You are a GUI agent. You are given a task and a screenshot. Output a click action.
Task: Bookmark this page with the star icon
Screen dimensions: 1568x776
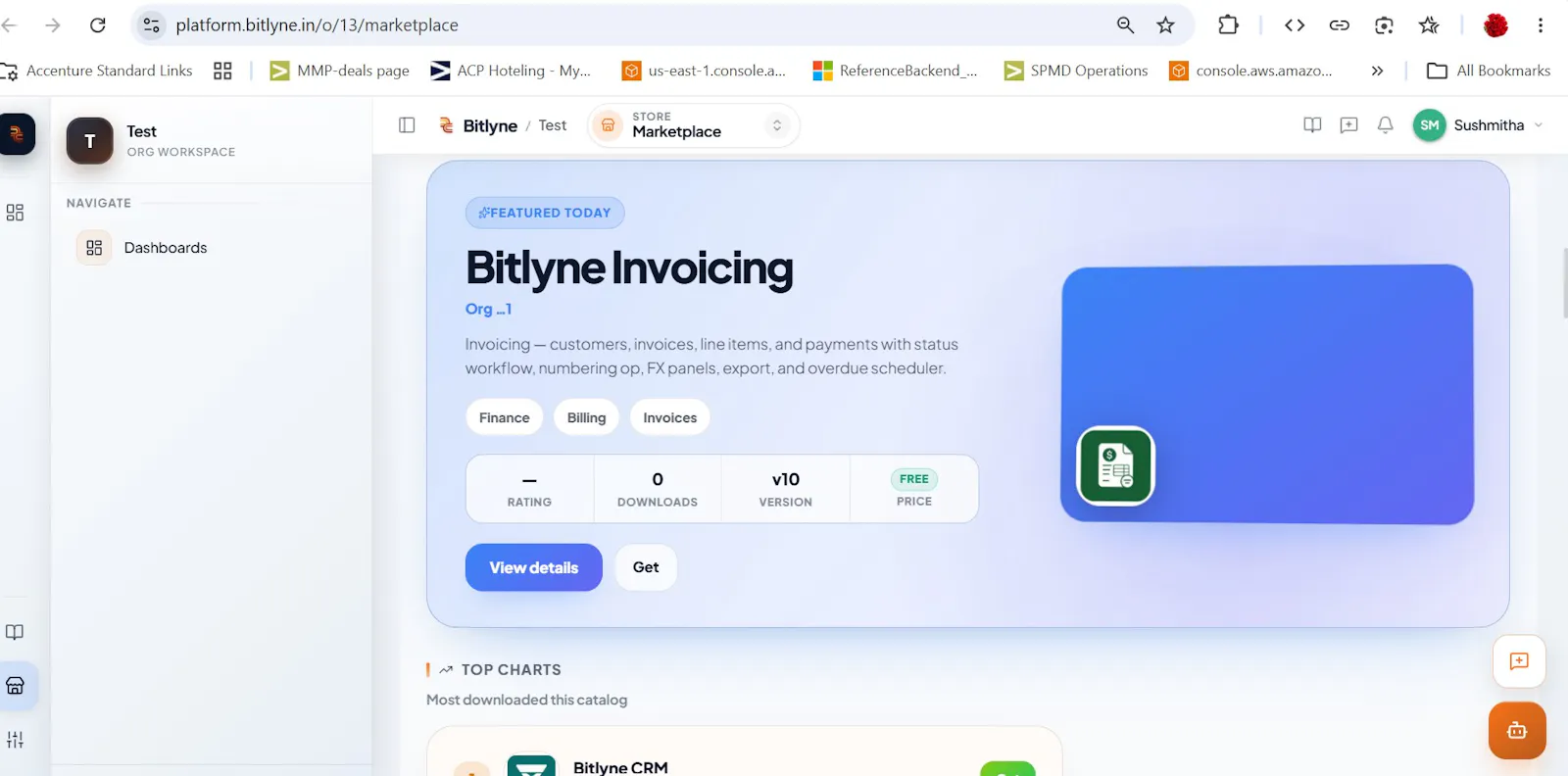pyautogui.click(x=1165, y=25)
